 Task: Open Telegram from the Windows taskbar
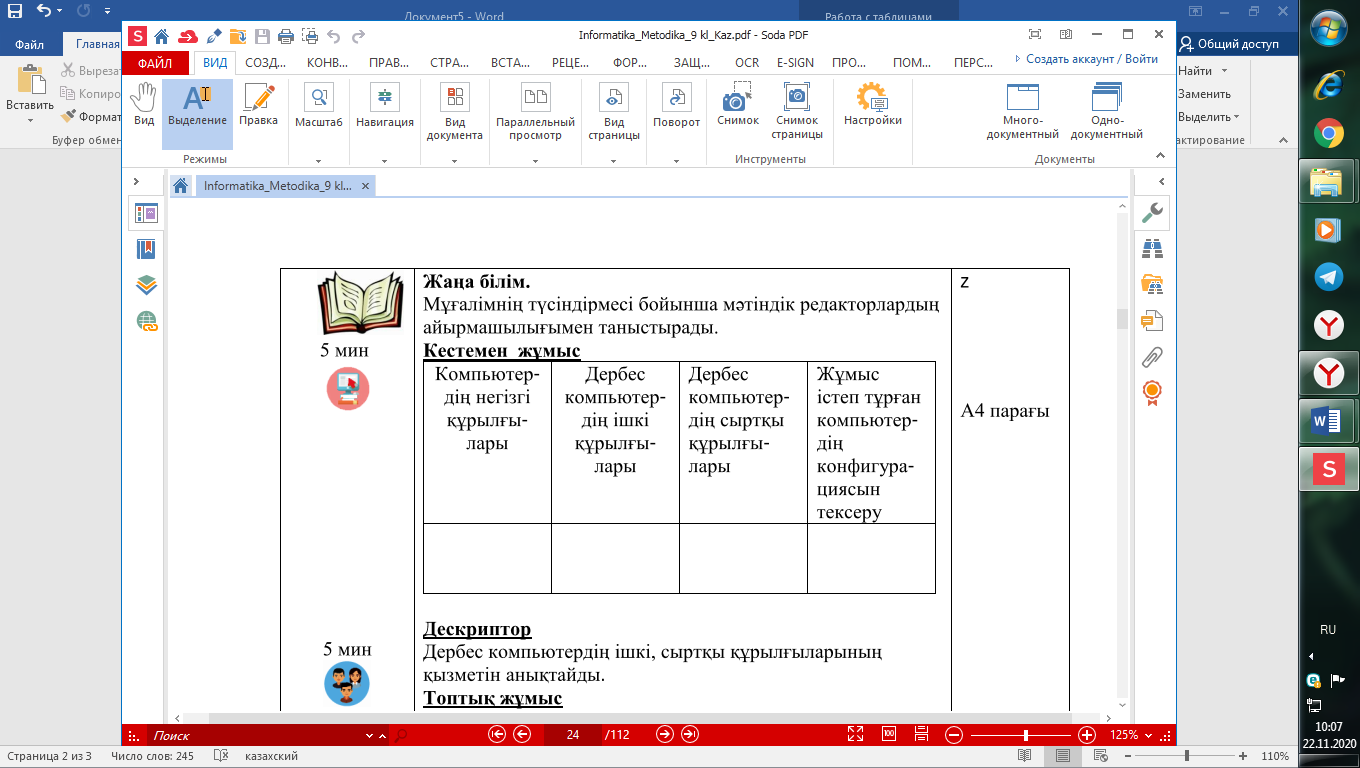point(1328,276)
